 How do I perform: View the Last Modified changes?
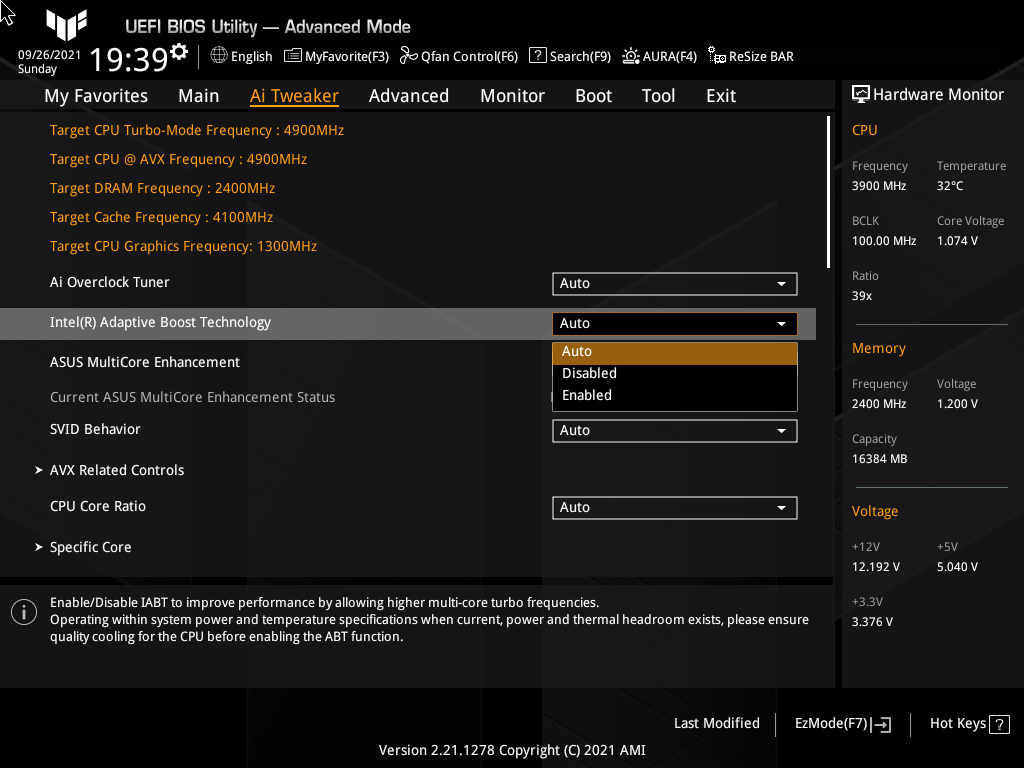click(x=717, y=723)
